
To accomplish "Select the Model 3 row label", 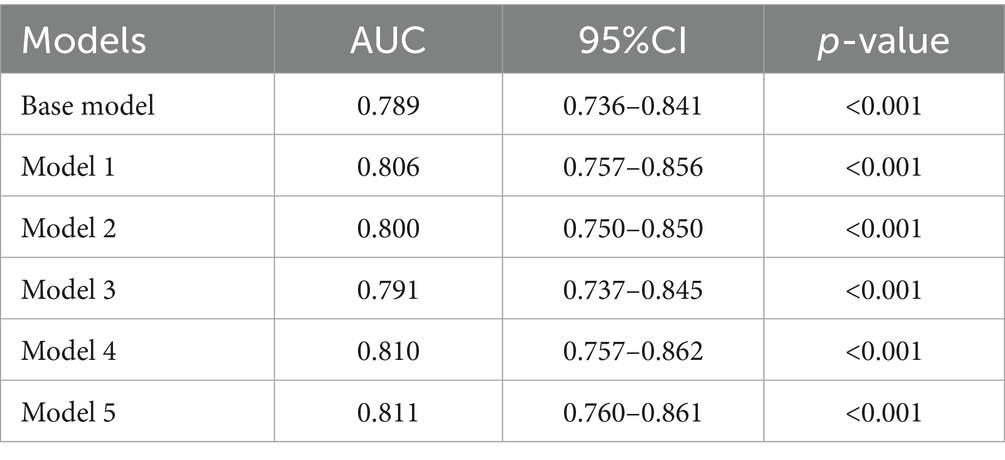I will 68,290.
